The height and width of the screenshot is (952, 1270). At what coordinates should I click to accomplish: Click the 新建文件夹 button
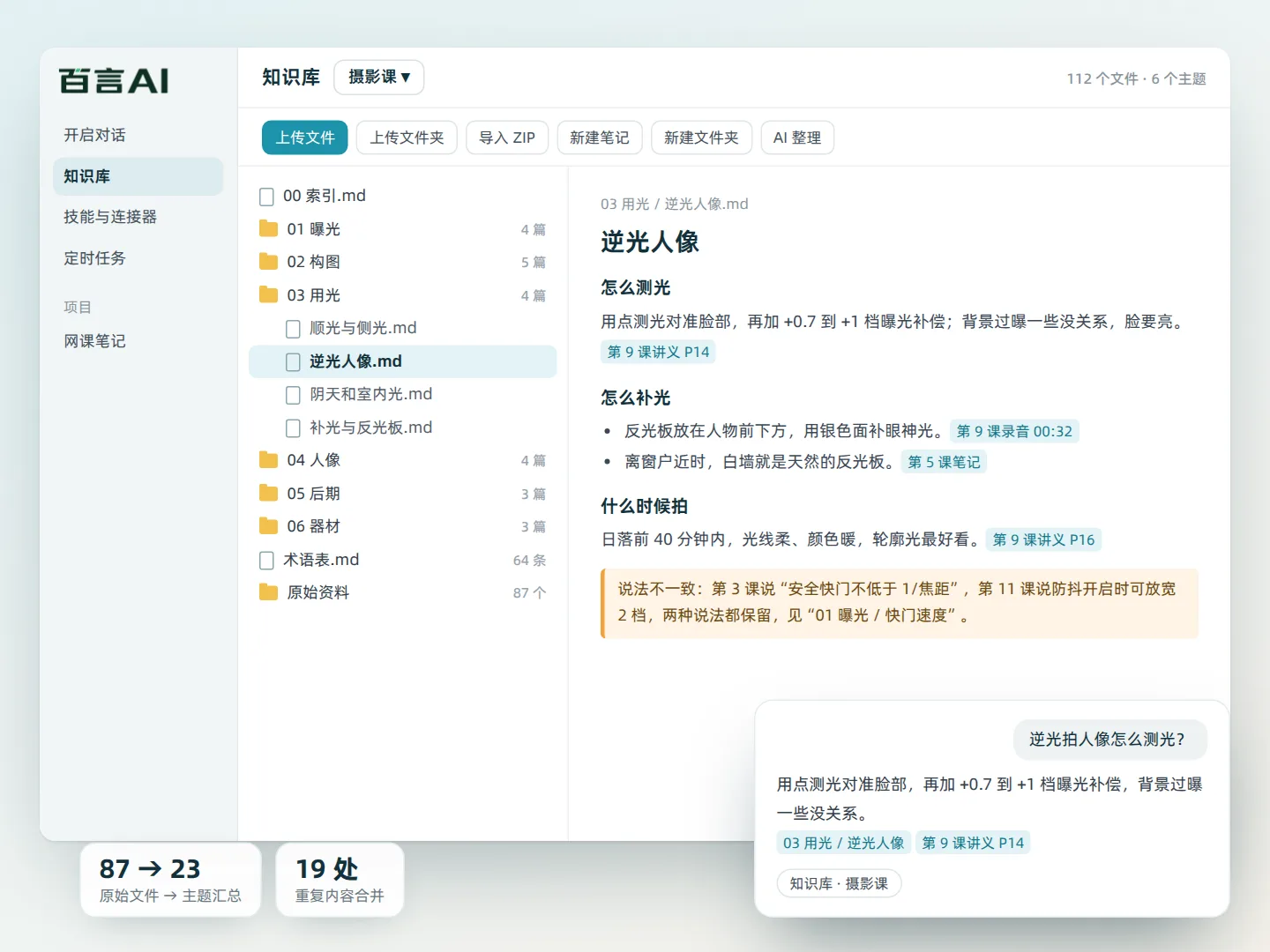click(701, 138)
